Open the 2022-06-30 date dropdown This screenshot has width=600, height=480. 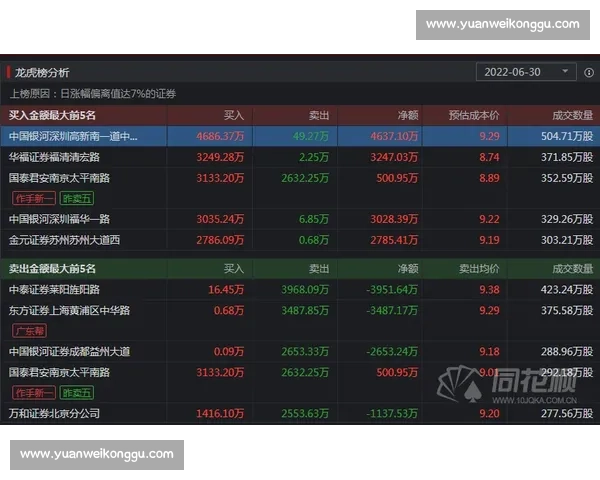point(526,72)
